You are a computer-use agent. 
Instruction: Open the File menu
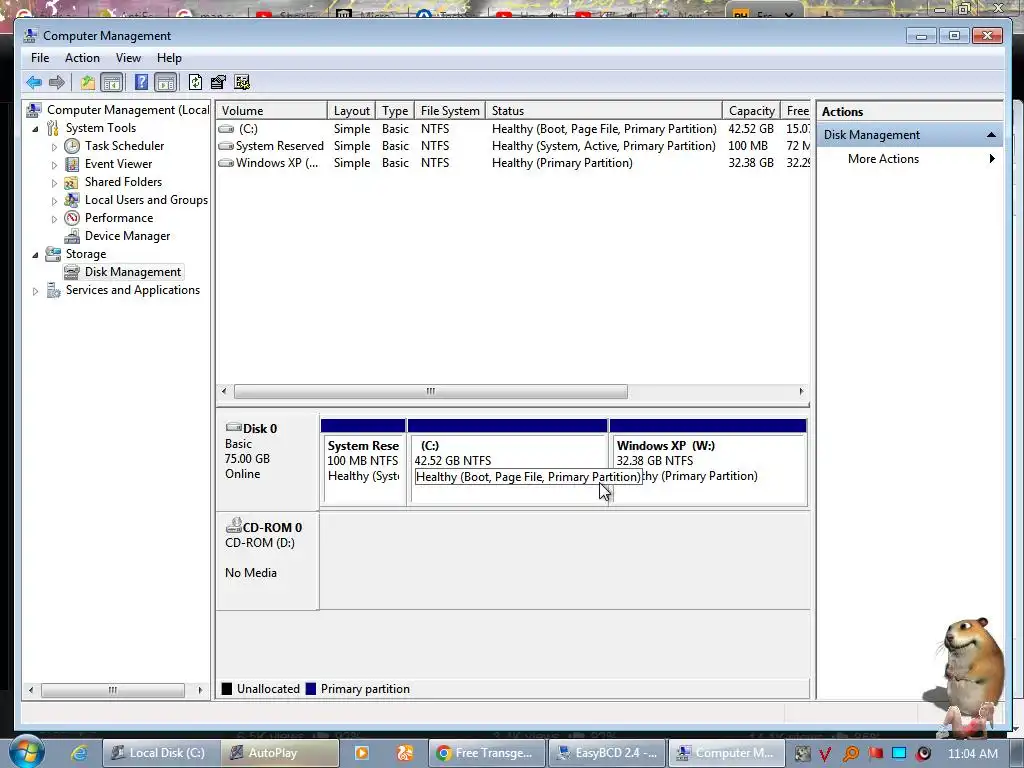40,58
